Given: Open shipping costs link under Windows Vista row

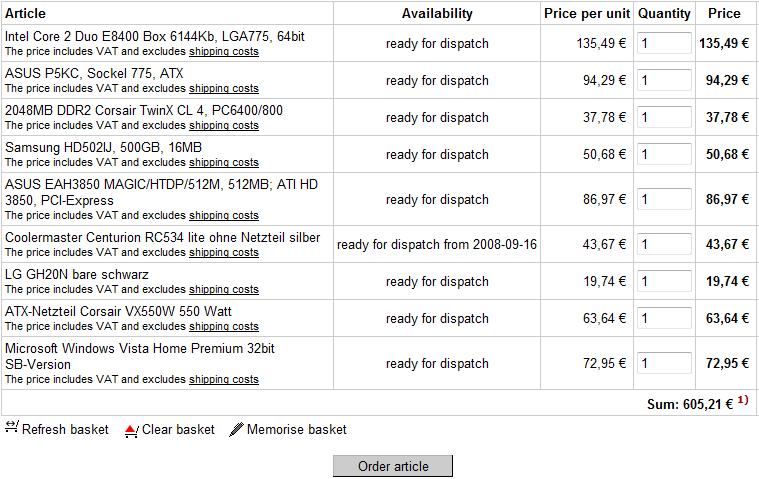Looking at the screenshot, I should [x=224, y=379].
